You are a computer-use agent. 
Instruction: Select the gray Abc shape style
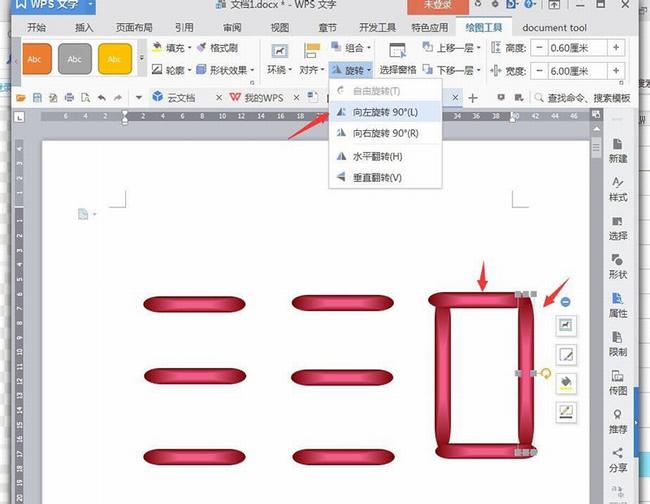point(75,59)
